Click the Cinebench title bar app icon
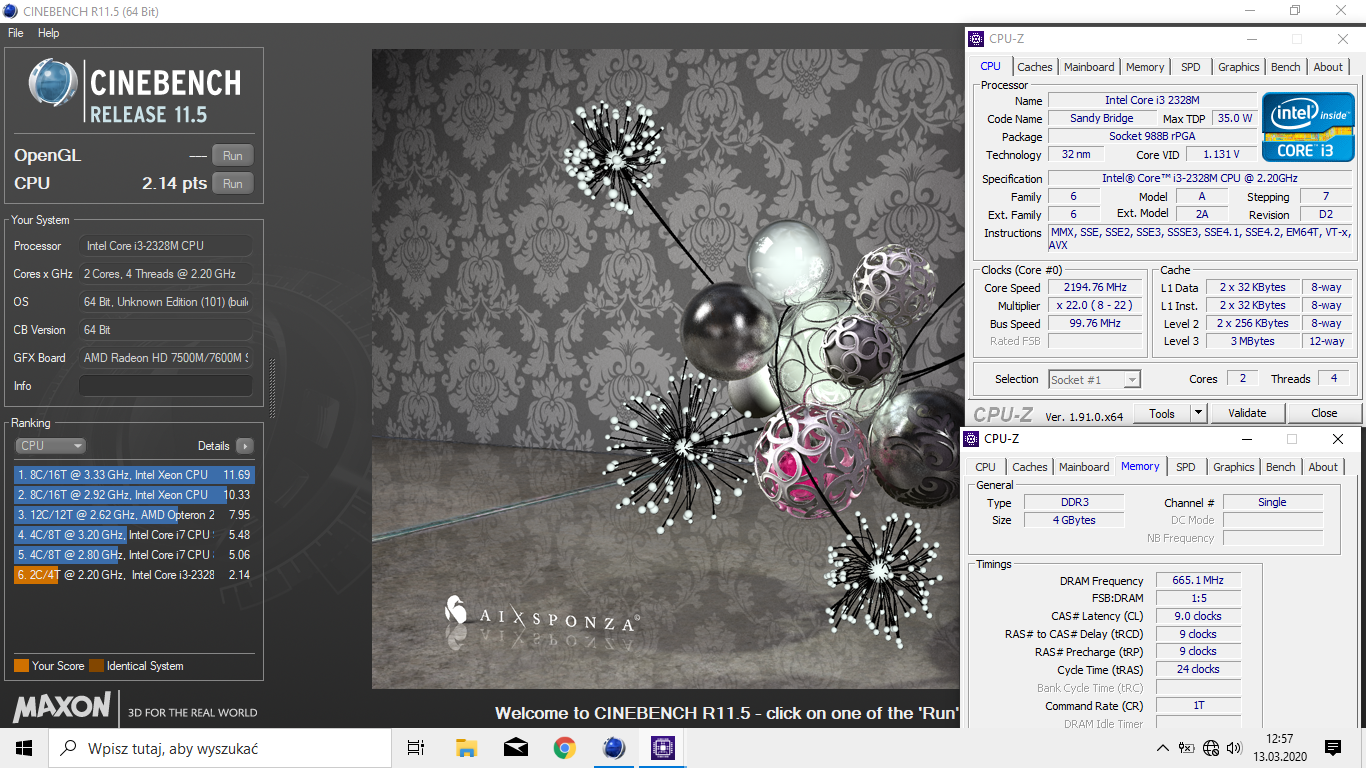 [x=11, y=11]
